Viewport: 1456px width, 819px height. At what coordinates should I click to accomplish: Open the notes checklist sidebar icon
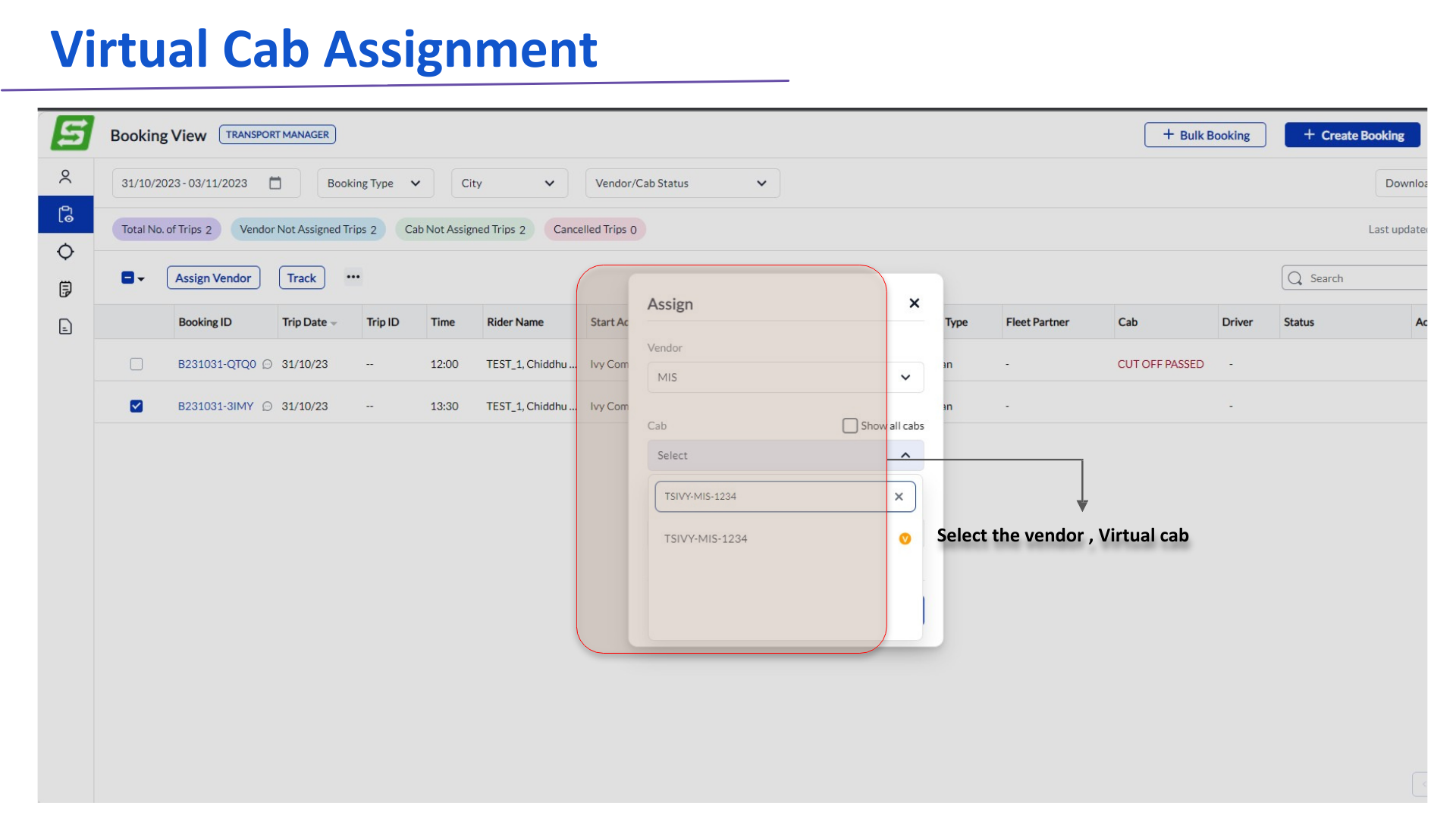point(65,289)
